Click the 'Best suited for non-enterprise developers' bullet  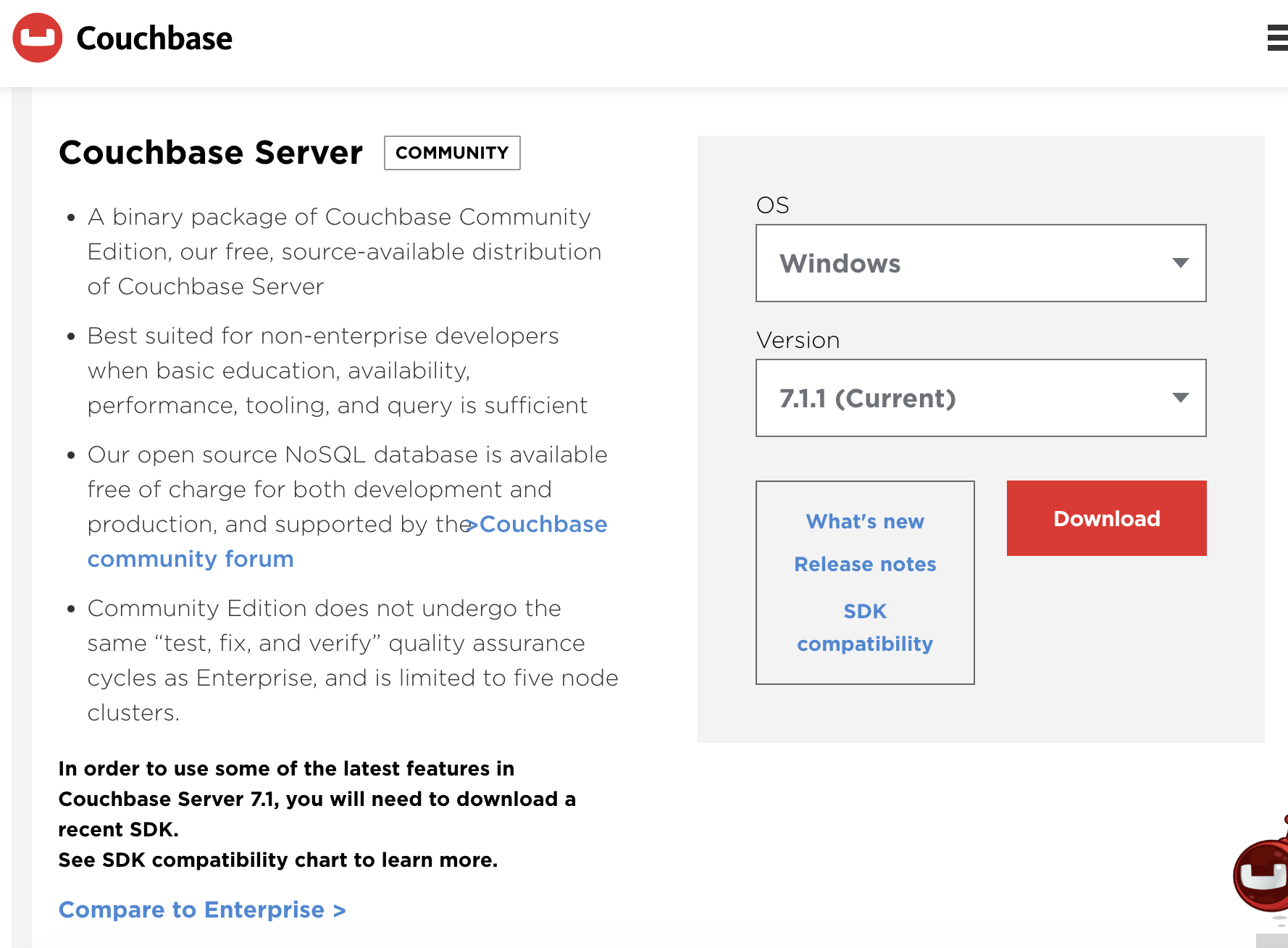pos(338,370)
